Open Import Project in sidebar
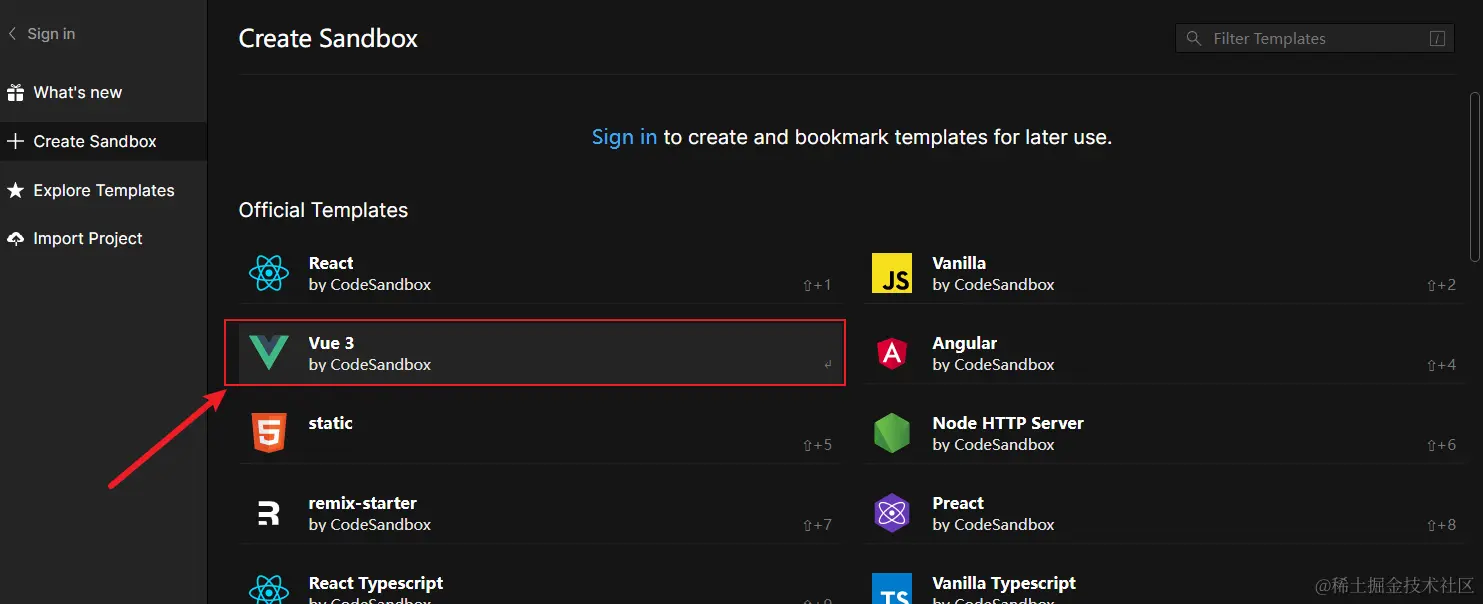This screenshot has width=1483, height=604. tap(103, 238)
